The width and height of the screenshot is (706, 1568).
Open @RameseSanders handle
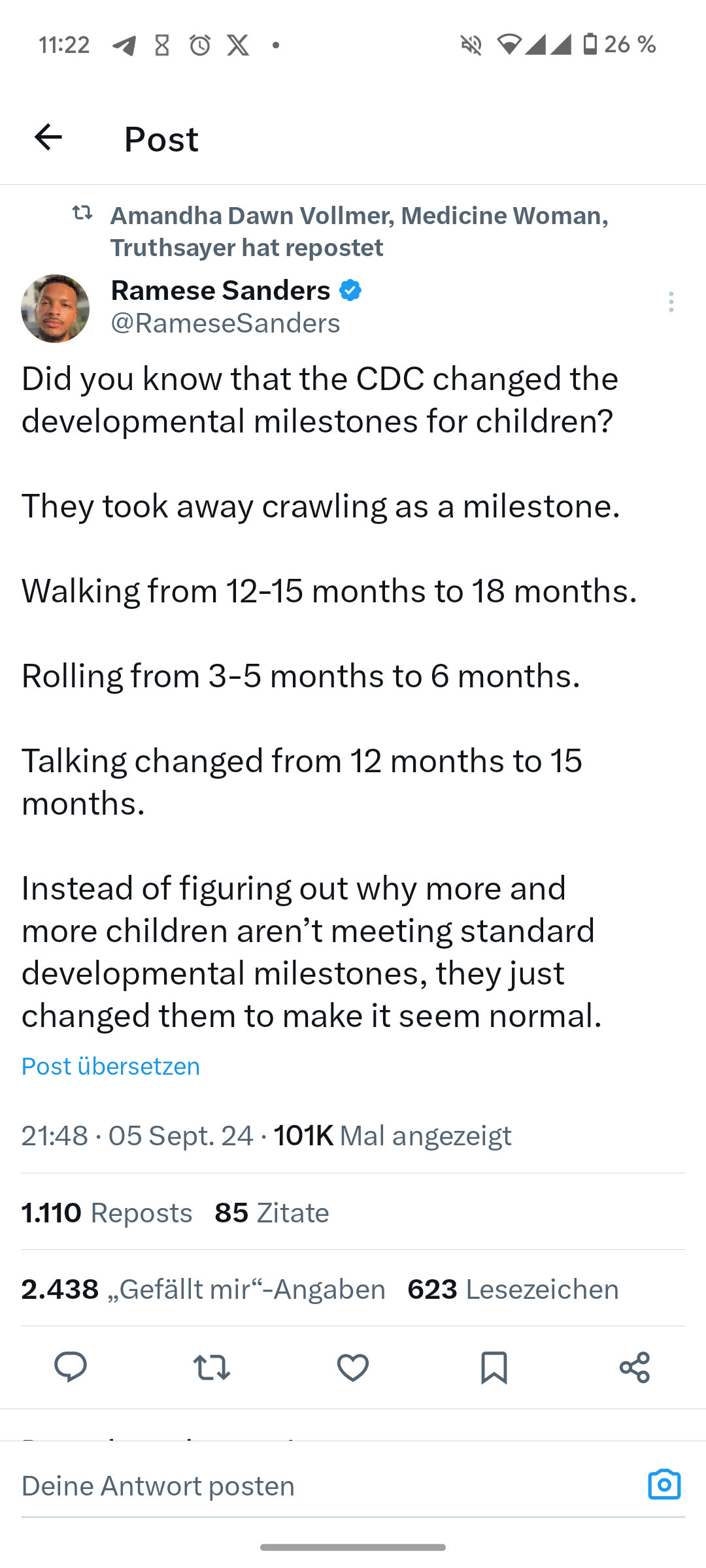226,323
